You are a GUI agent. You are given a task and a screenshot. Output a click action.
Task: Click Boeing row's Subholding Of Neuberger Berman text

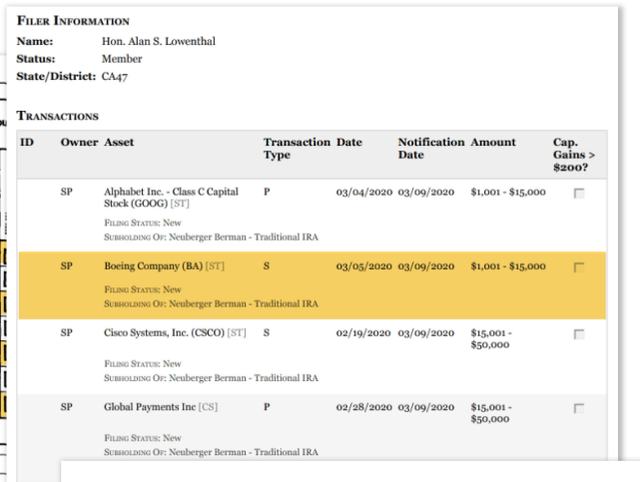(211, 304)
